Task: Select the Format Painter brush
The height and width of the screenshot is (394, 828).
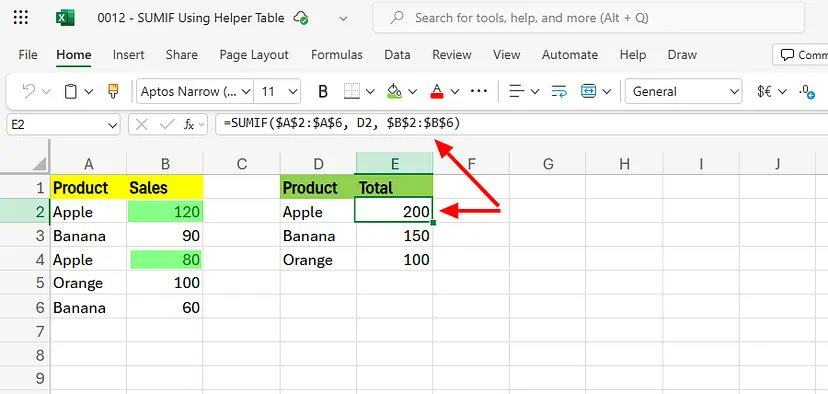Action: [113, 91]
